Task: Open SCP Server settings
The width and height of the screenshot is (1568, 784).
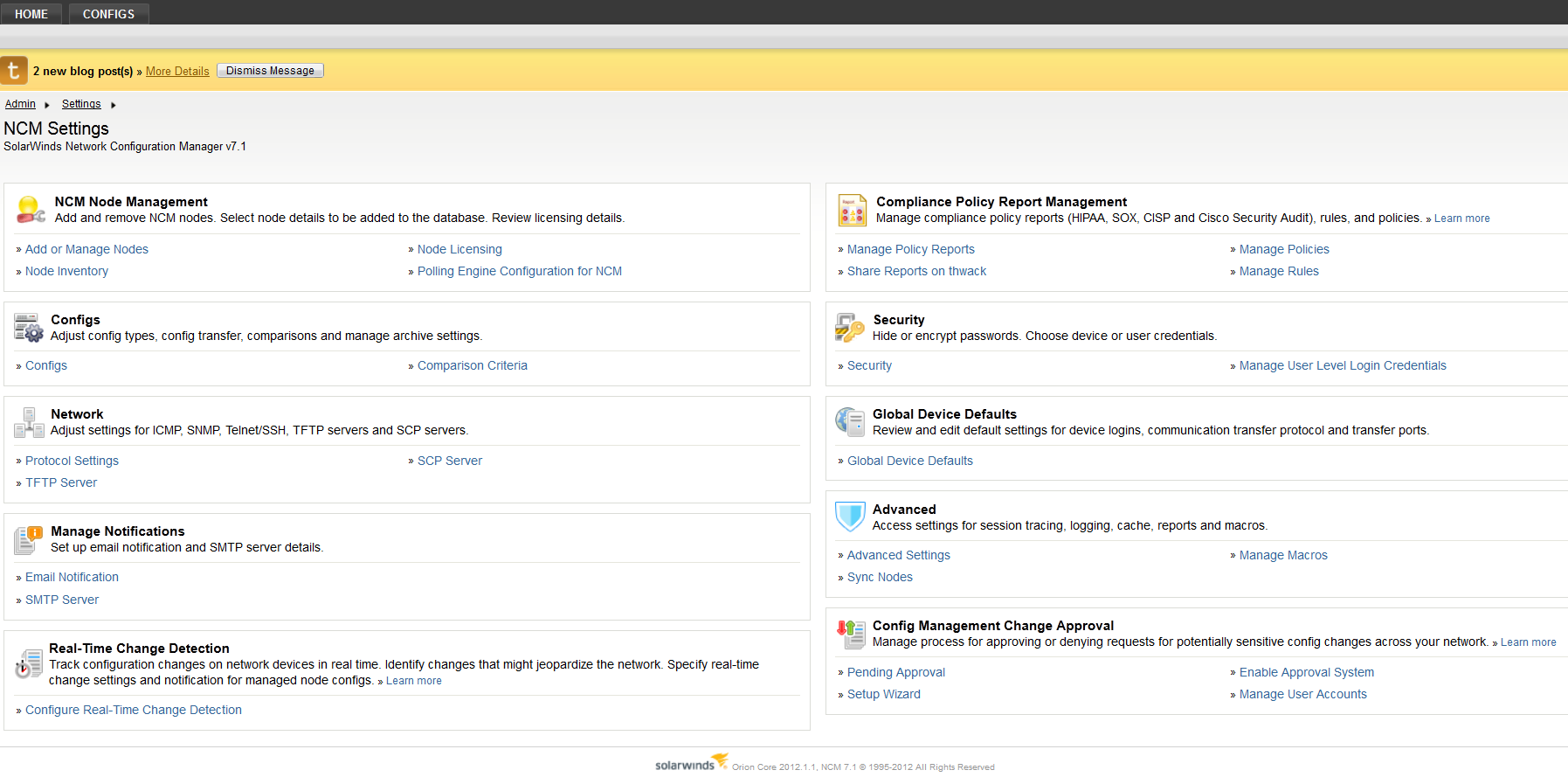Action: 450,461
